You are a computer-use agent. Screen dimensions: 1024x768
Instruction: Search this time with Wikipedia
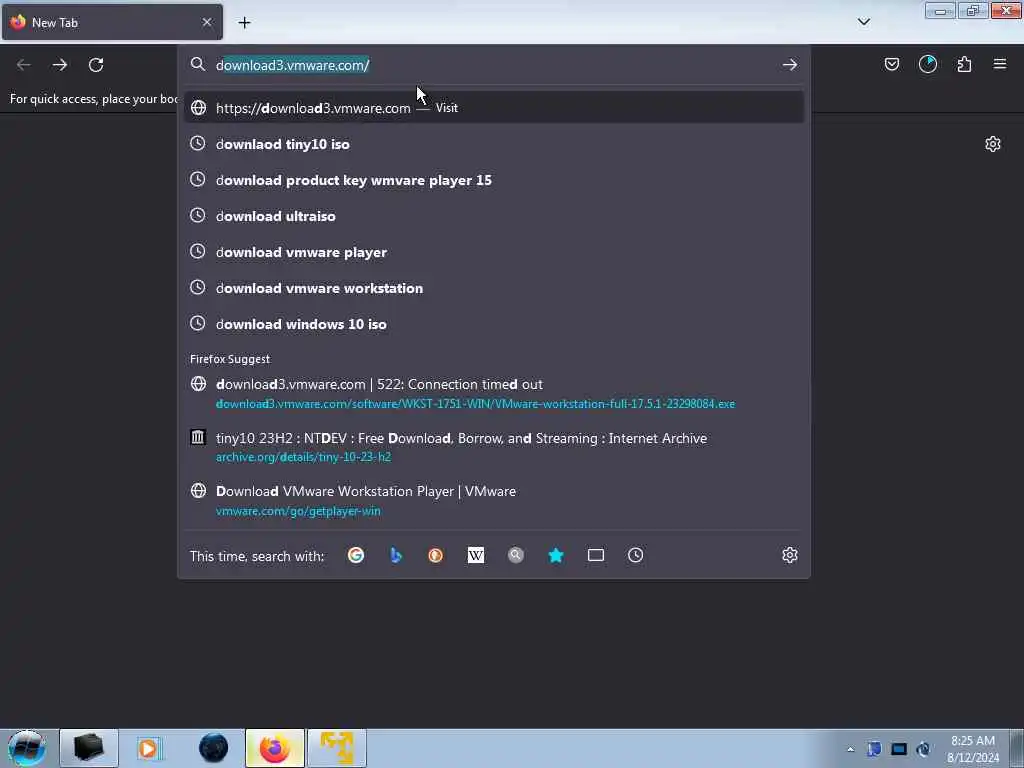coord(475,555)
